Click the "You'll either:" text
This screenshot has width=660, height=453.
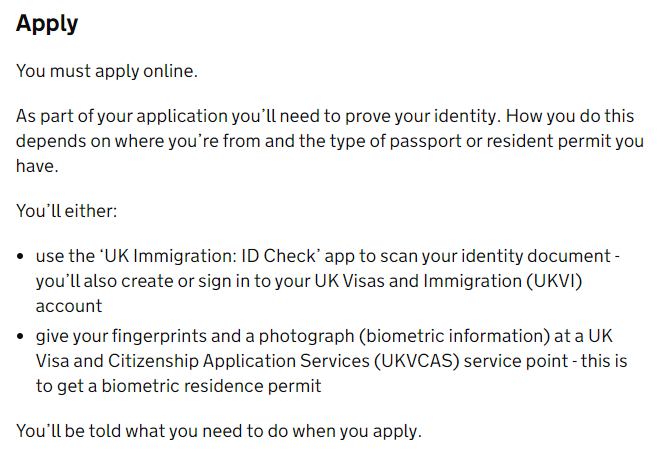[66, 211]
